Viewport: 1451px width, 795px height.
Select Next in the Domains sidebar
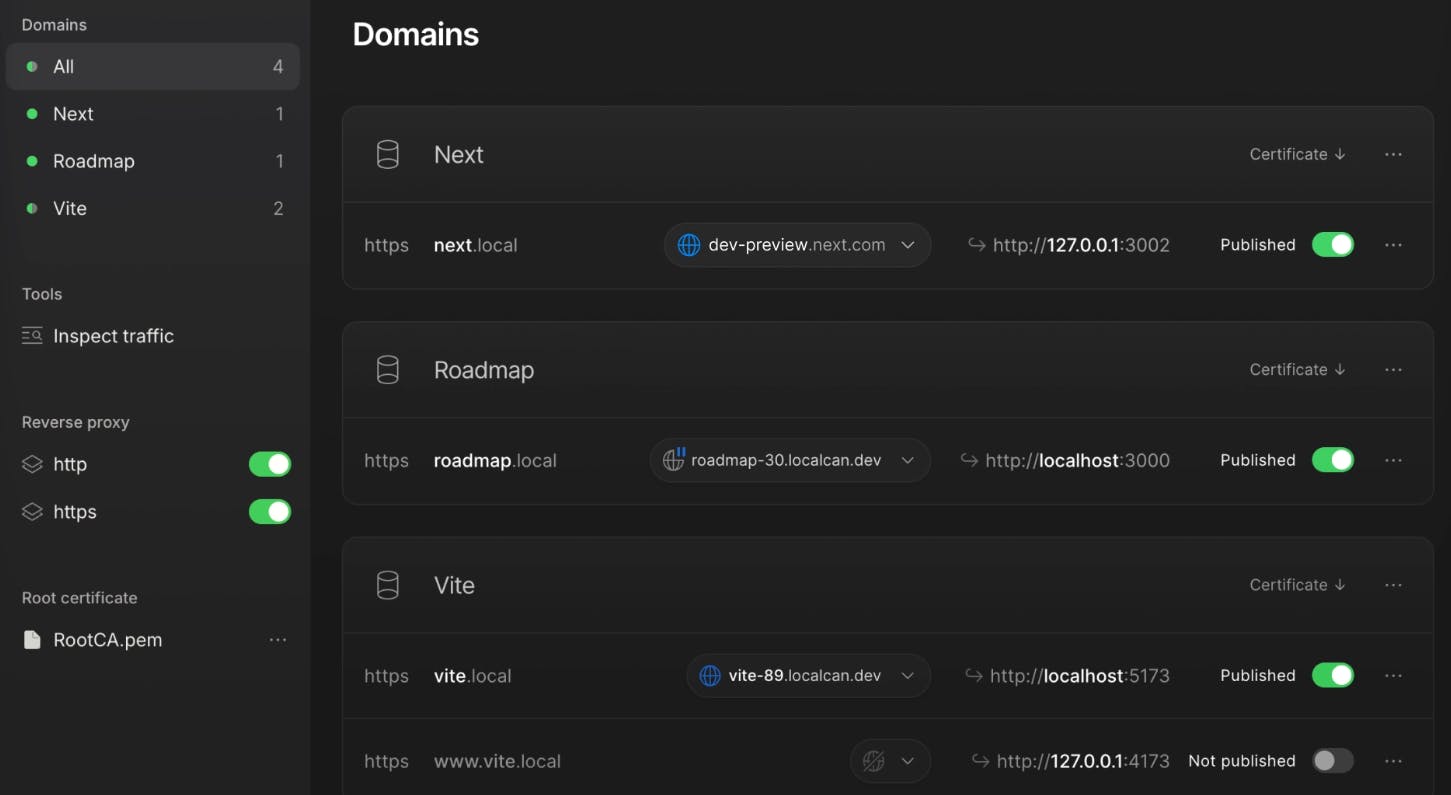click(x=153, y=114)
